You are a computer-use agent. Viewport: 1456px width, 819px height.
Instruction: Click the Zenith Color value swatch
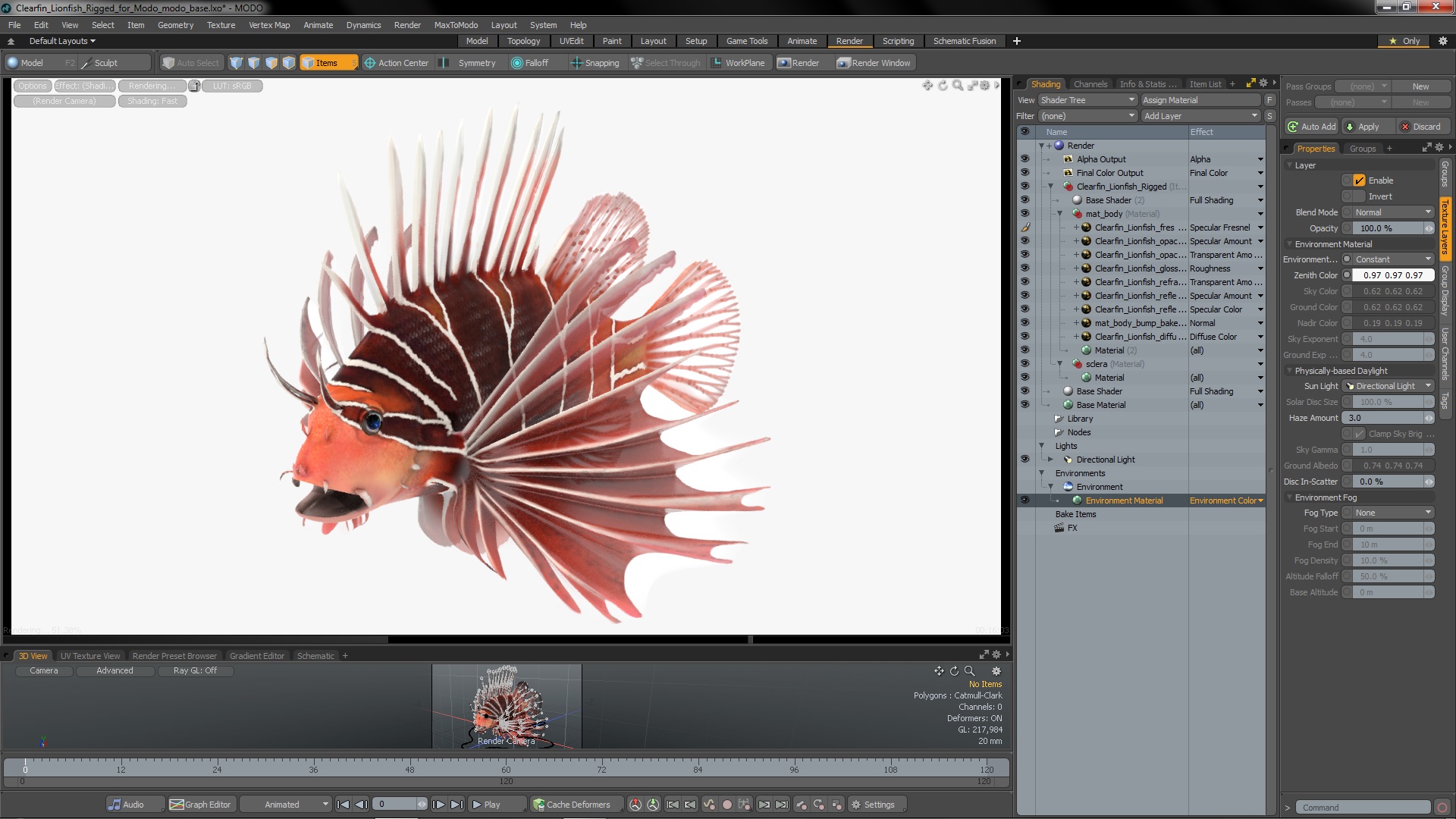click(1392, 275)
